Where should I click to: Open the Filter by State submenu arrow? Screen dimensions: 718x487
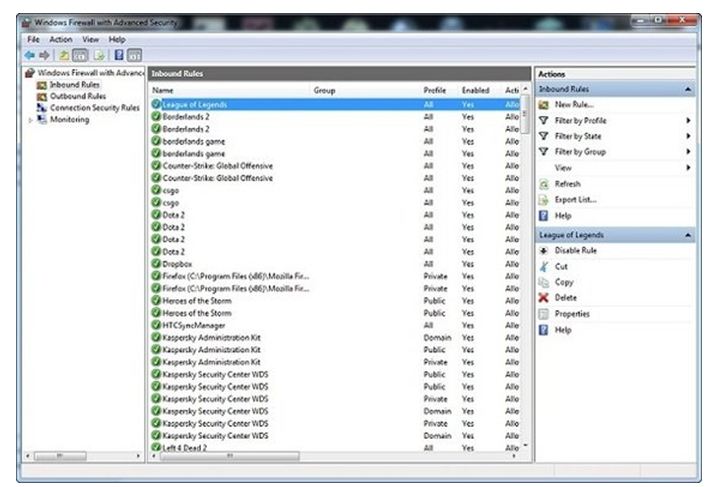(688, 136)
